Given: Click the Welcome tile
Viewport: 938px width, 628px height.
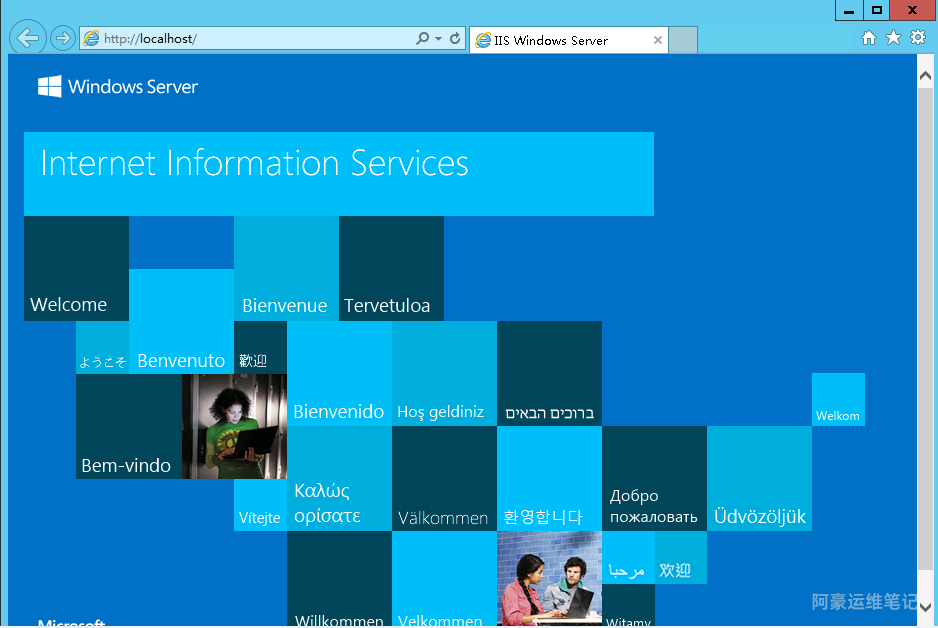Looking at the screenshot, I should [x=76, y=269].
